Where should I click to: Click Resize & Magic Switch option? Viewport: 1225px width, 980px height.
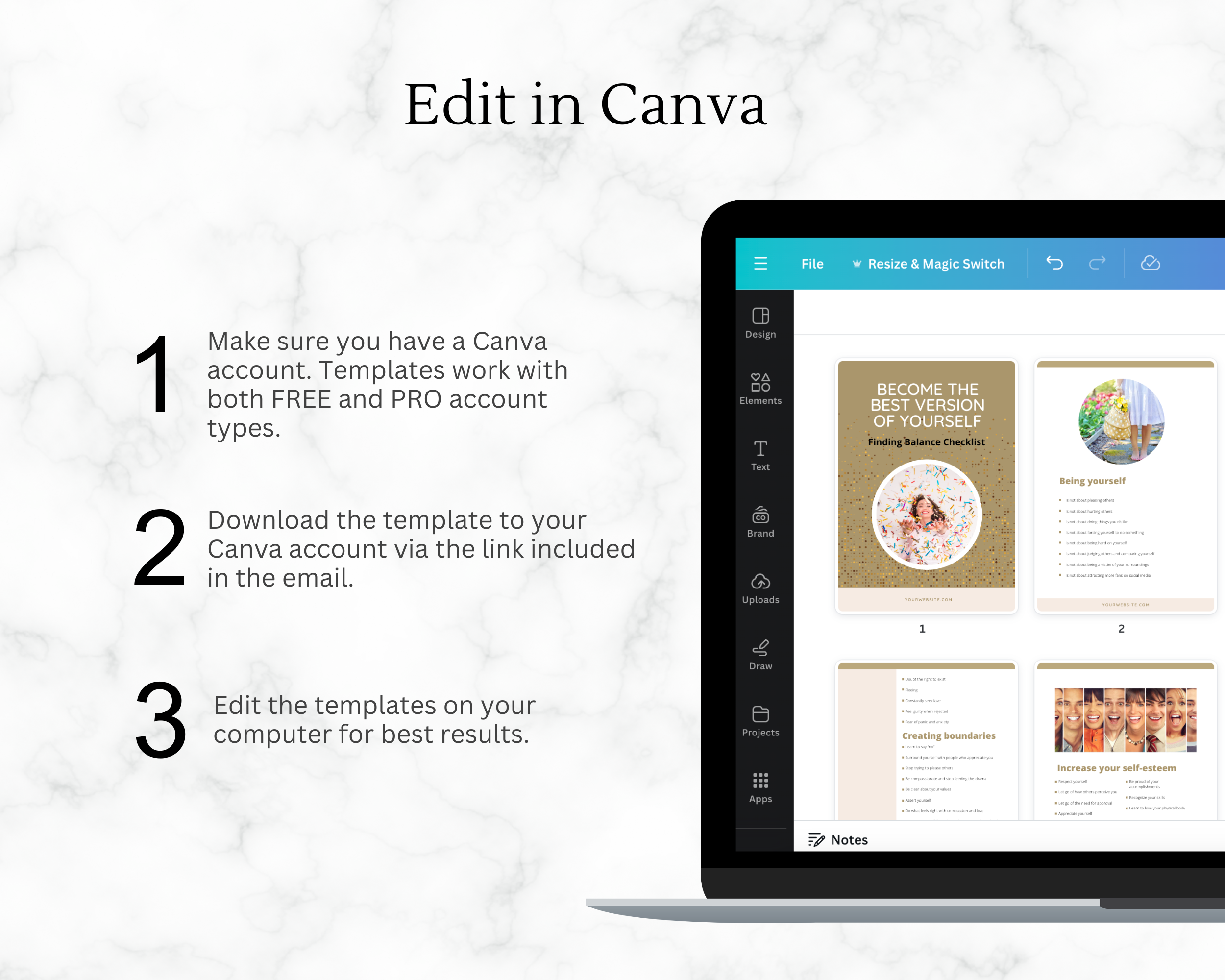[929, 264]
